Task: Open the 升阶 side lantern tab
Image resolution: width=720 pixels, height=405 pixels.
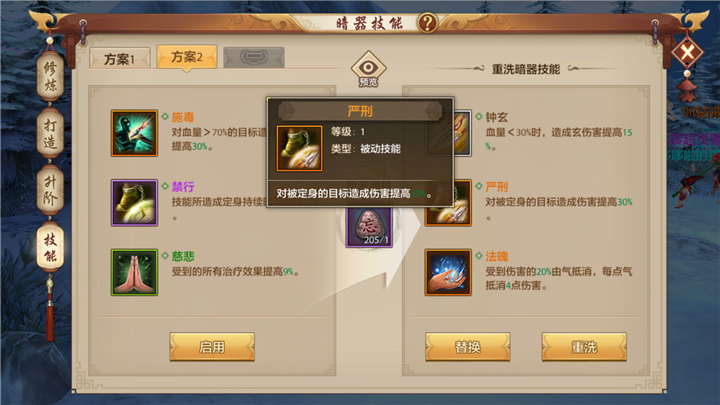Action: point(50,191)
